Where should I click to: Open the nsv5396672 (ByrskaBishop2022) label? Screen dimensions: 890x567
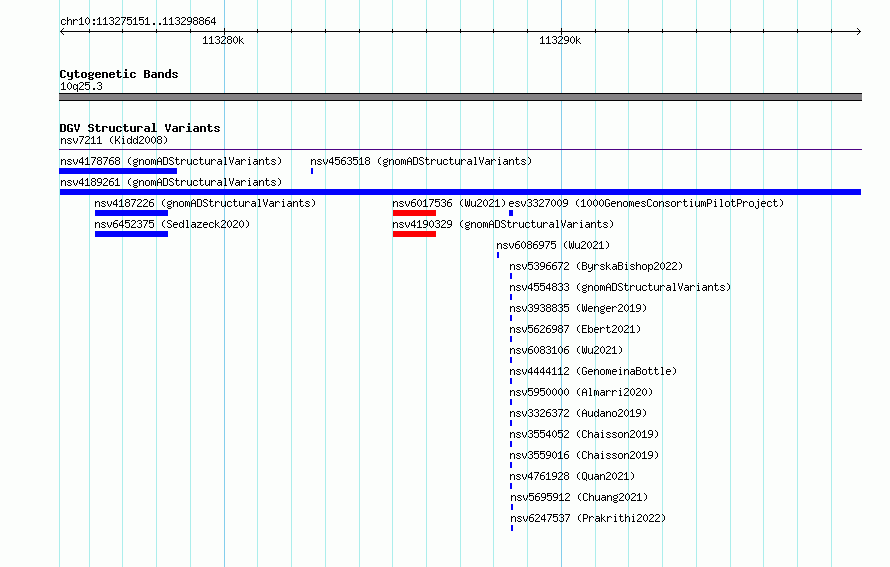click(x=596, y=266)
